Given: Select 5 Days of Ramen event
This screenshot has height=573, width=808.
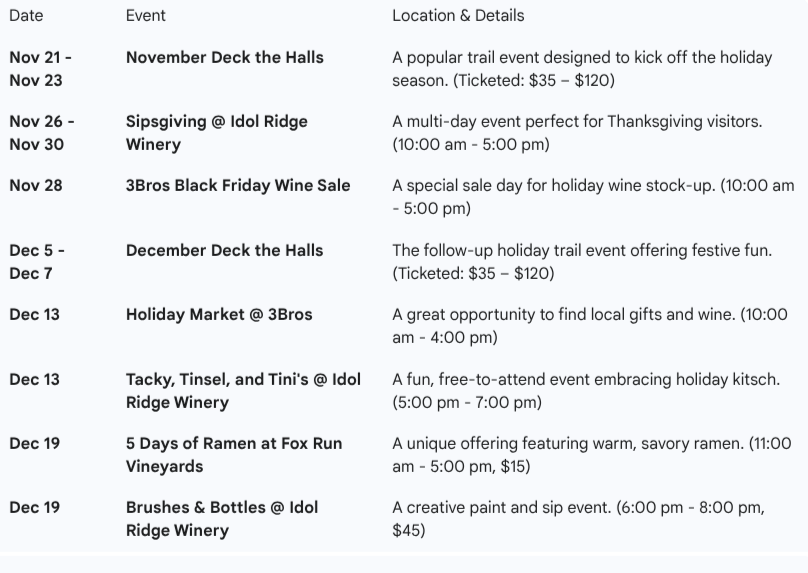Looking at the screenshot, I should (x=234, y=454).
